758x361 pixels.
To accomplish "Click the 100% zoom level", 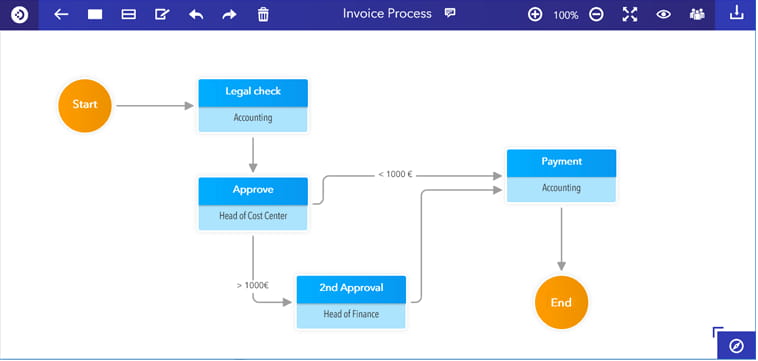I will coord(566,15).
